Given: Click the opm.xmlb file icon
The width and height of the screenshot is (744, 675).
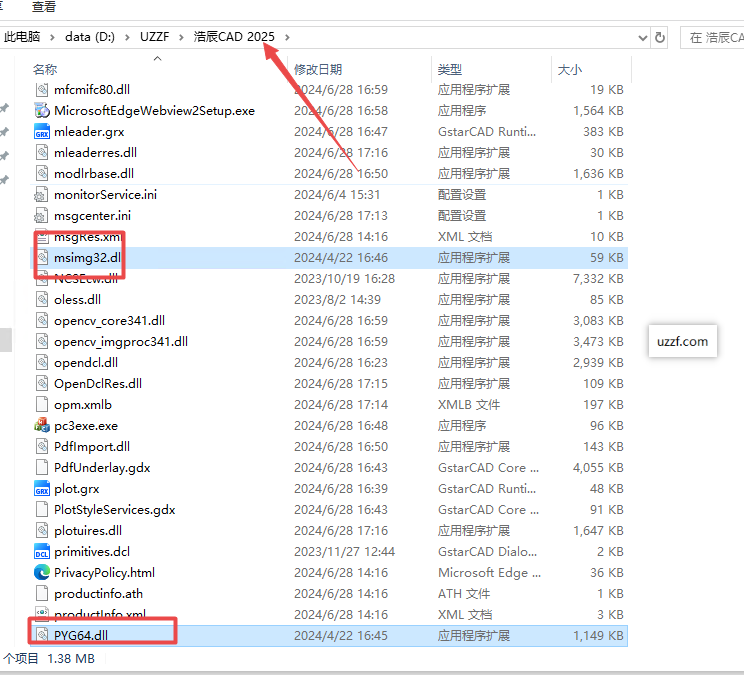Looking at the screenshot, I should click(x=42, y=405).
